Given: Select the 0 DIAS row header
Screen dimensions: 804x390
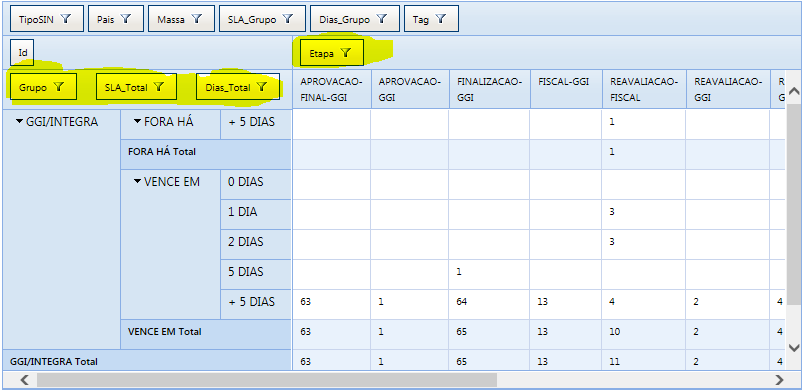Looking at the screenshot, I should point(255,184).
